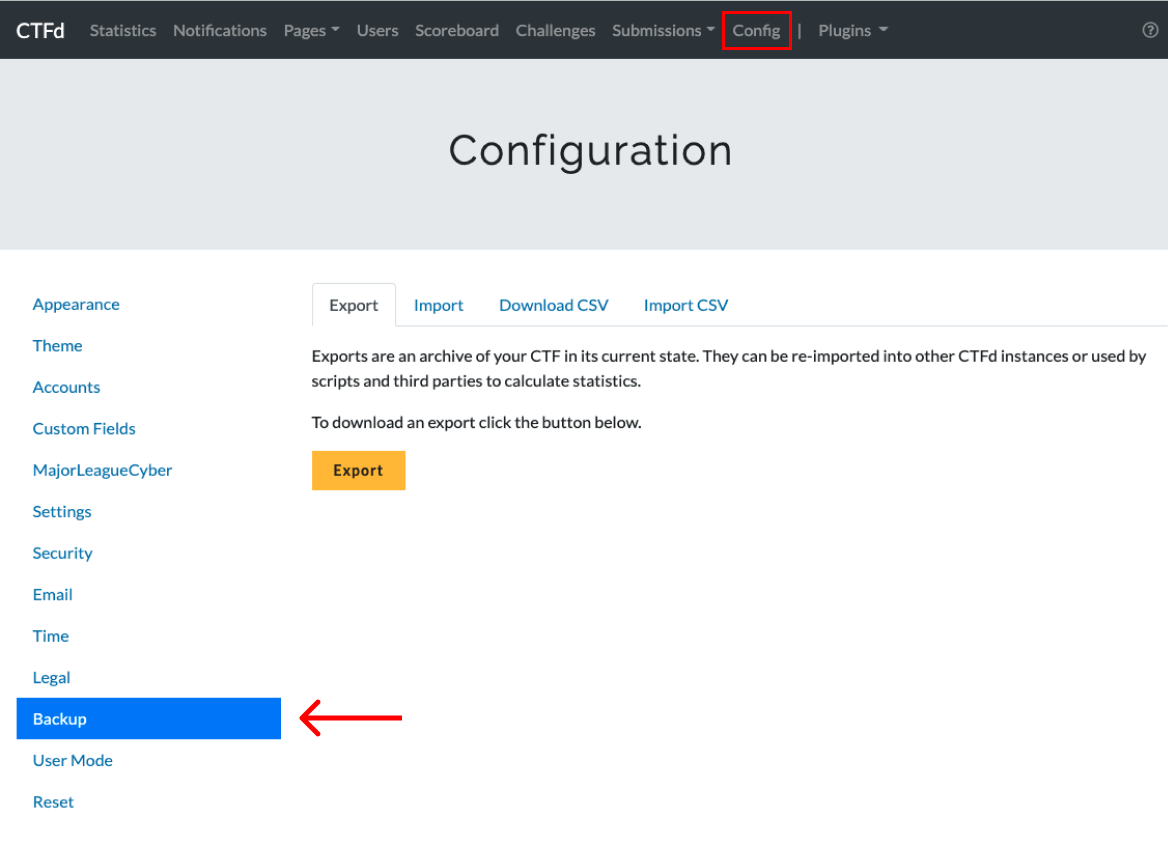Click the CTFd brand logo
Viewport: 1168px width, 855px height.
40,30
